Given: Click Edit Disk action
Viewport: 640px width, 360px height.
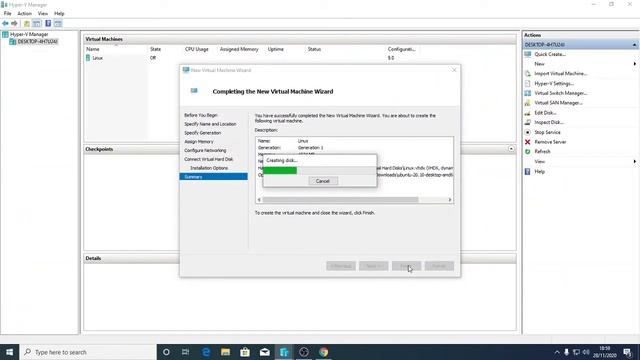Looking at the screenshot, I should tap(545, 113).
